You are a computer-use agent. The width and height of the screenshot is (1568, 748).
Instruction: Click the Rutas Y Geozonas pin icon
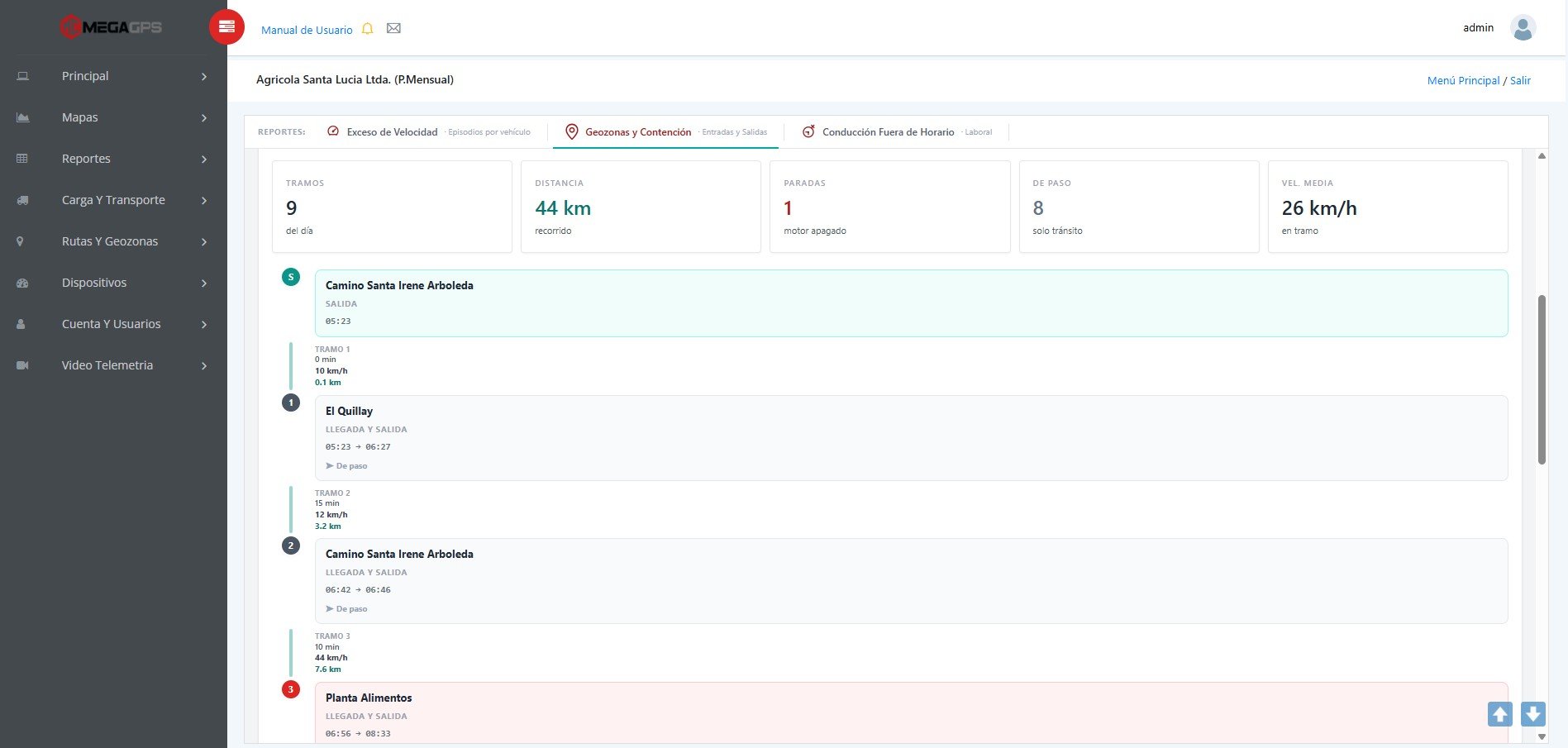click(x=21, y=241)
